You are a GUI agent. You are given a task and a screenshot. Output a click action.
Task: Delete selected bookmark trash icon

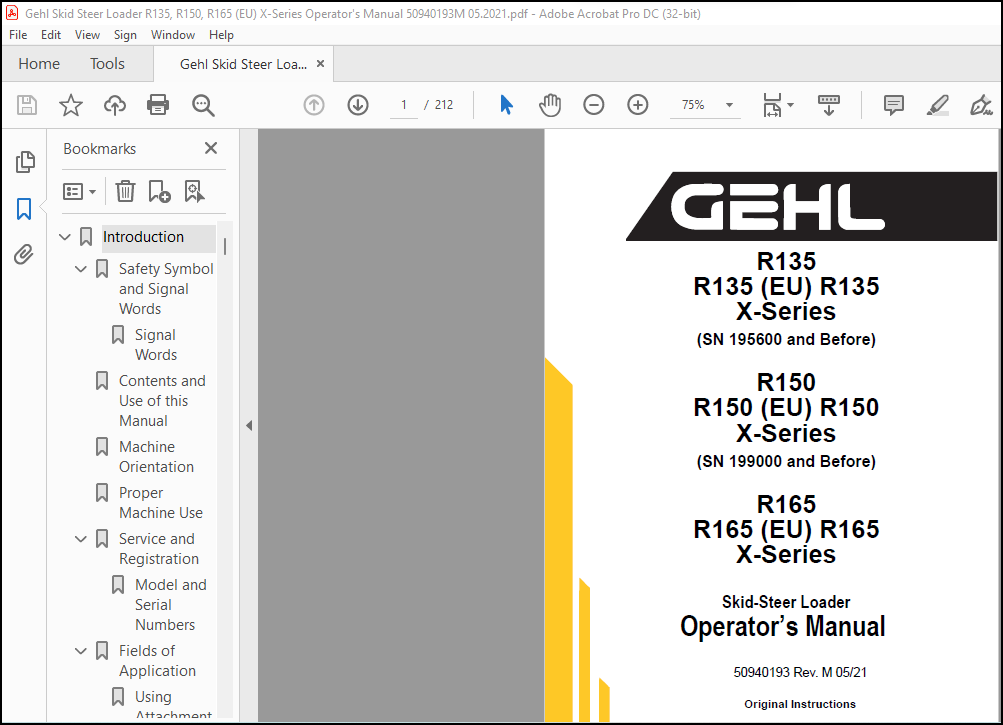[125, 191]
